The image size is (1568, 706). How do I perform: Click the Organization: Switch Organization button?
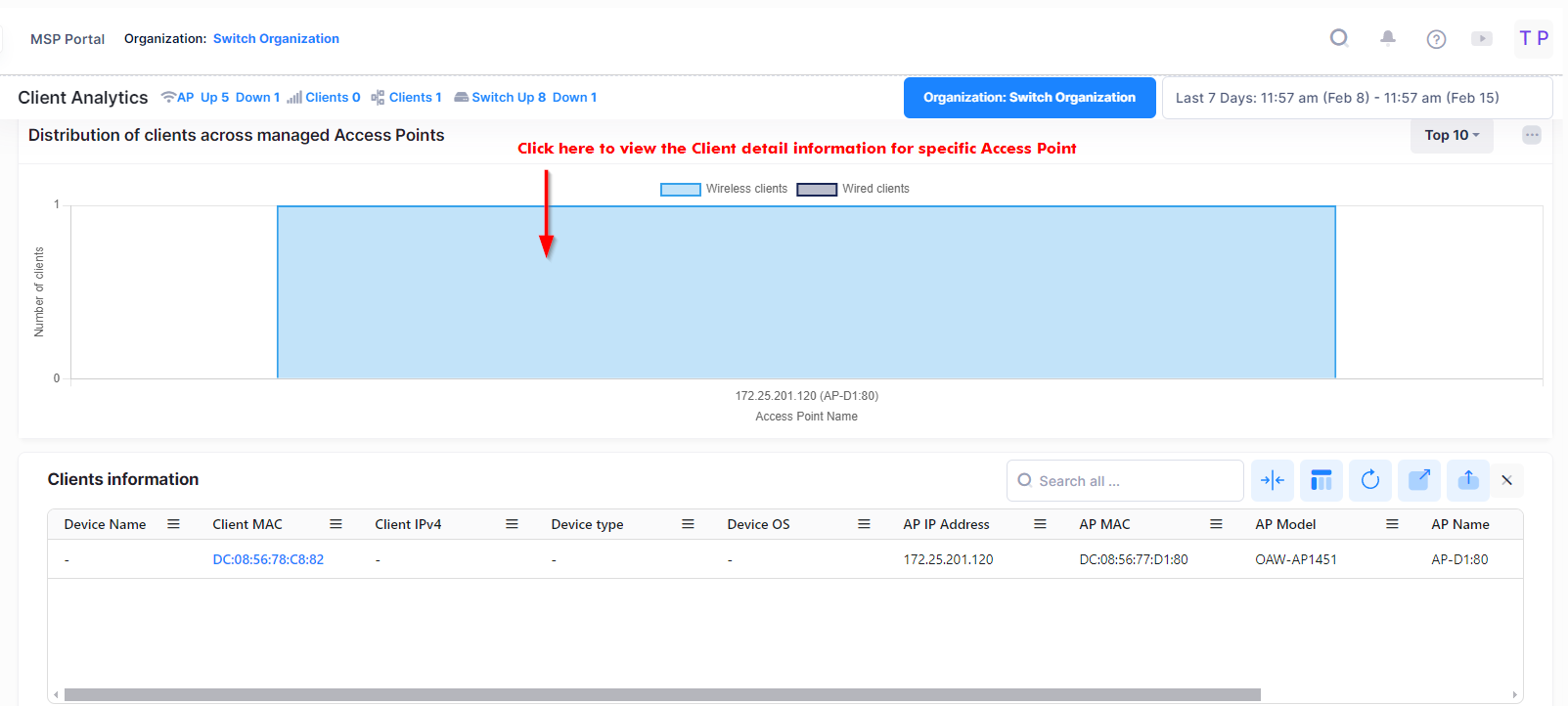click(x=1029, y=98)
